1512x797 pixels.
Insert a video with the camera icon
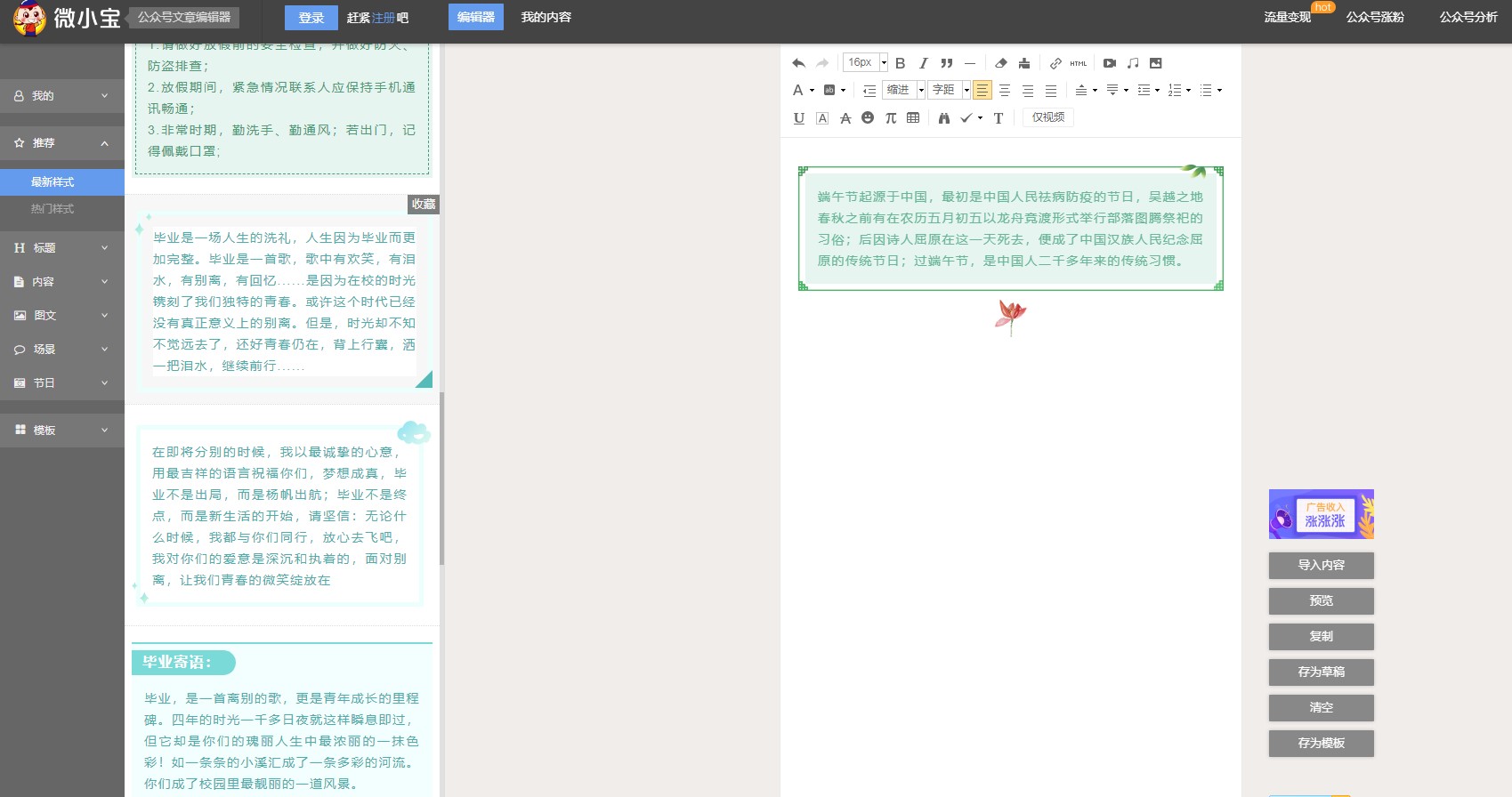pos(1109,63)
